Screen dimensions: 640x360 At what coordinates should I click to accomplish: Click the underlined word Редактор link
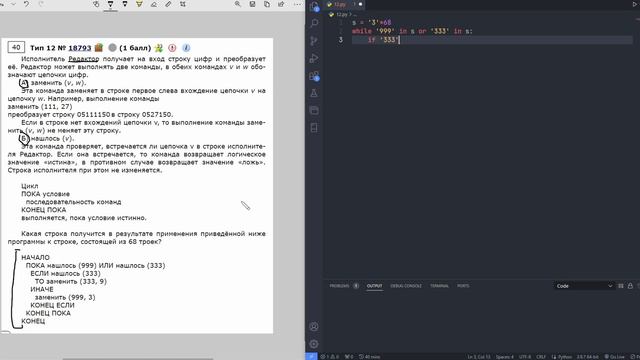(84, 59)
